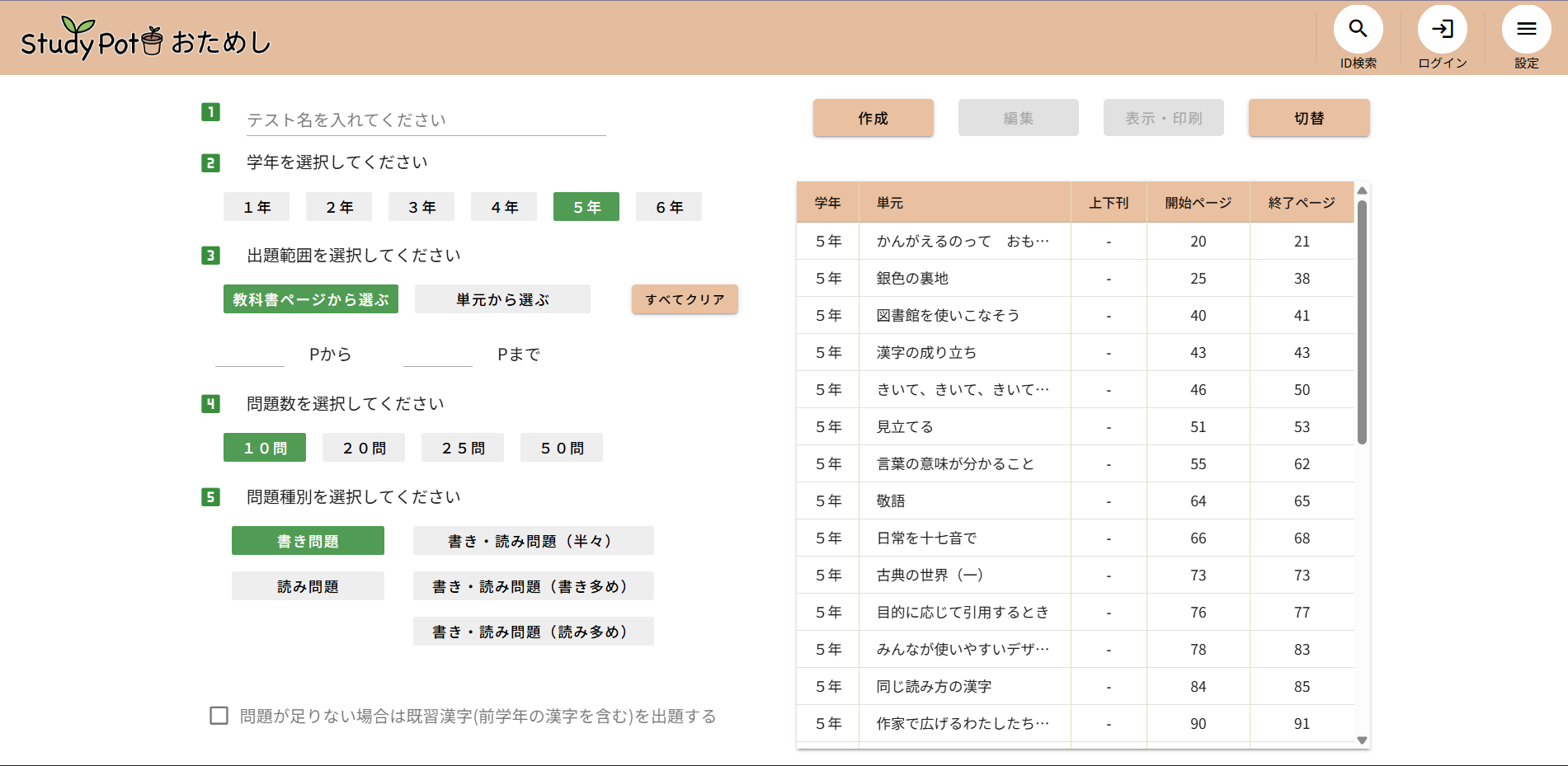Open the 設定 hamburger menu icon
The image size is (1568, 766).
point(1526,30)
